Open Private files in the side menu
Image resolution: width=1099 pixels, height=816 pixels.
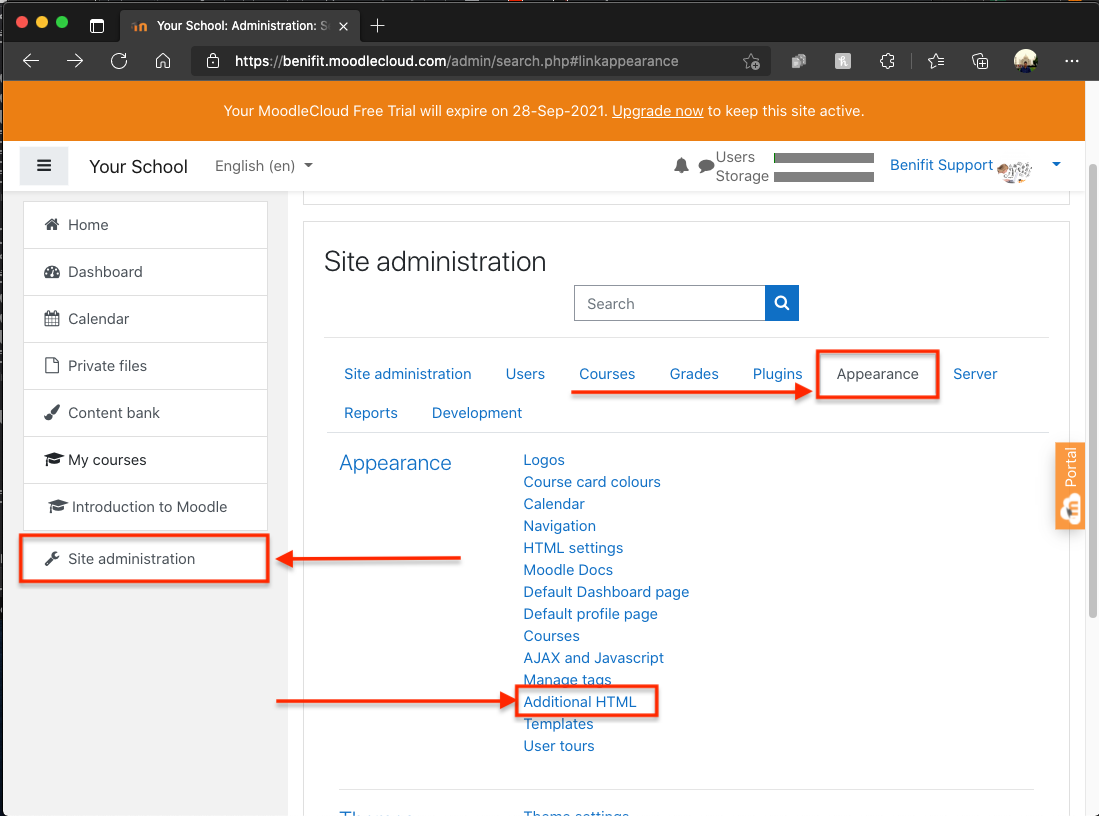(145, 366)
